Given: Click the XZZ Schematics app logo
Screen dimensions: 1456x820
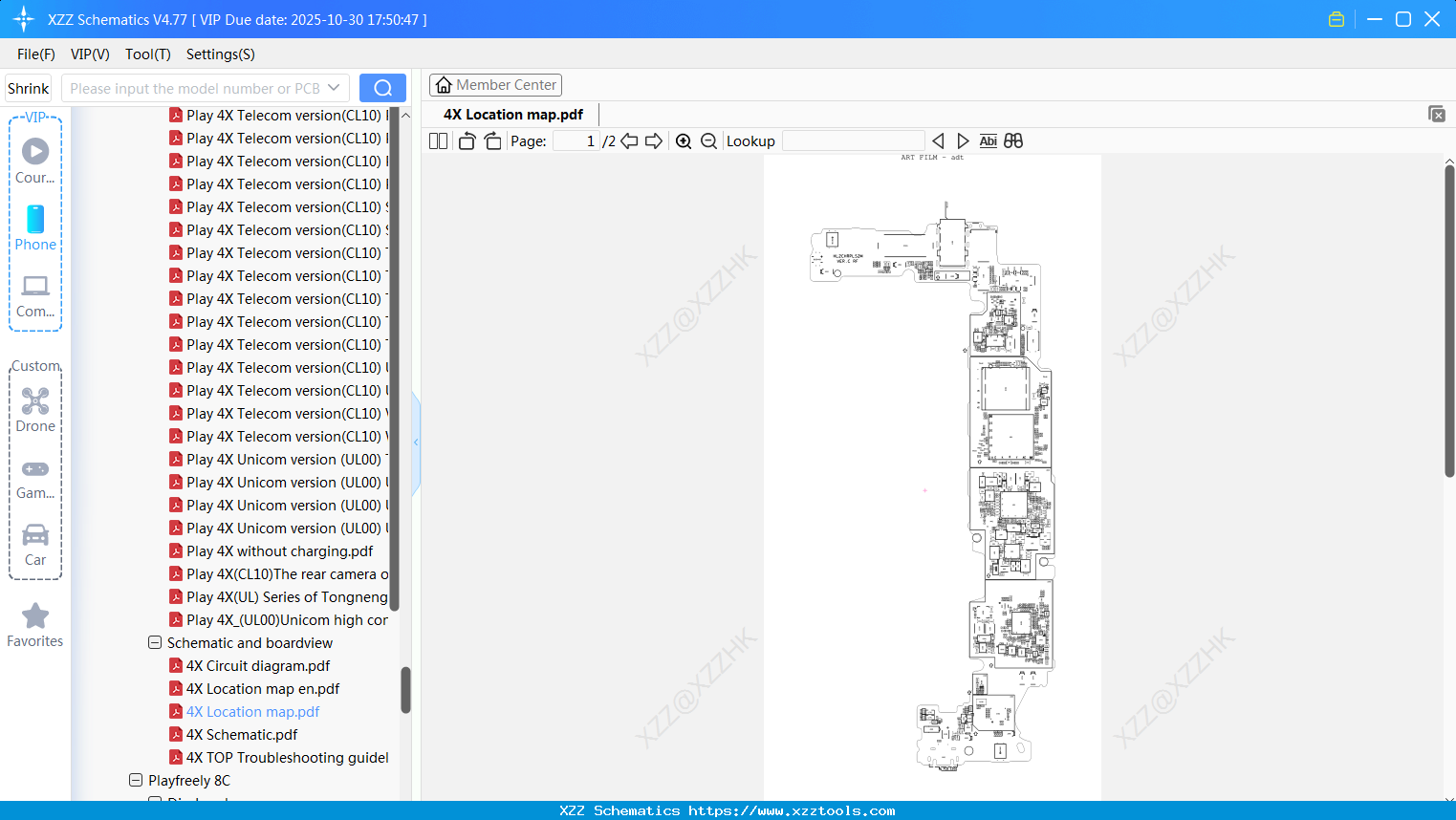Looking at the screenshot, I should point(24,19).
